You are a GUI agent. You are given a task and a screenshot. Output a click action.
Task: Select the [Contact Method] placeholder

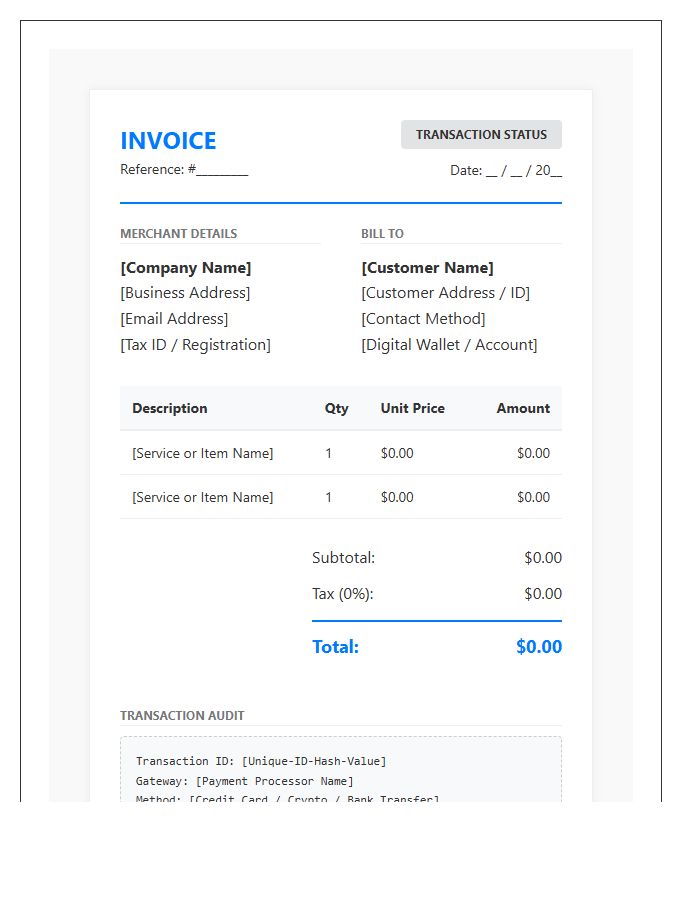[423, 319]
